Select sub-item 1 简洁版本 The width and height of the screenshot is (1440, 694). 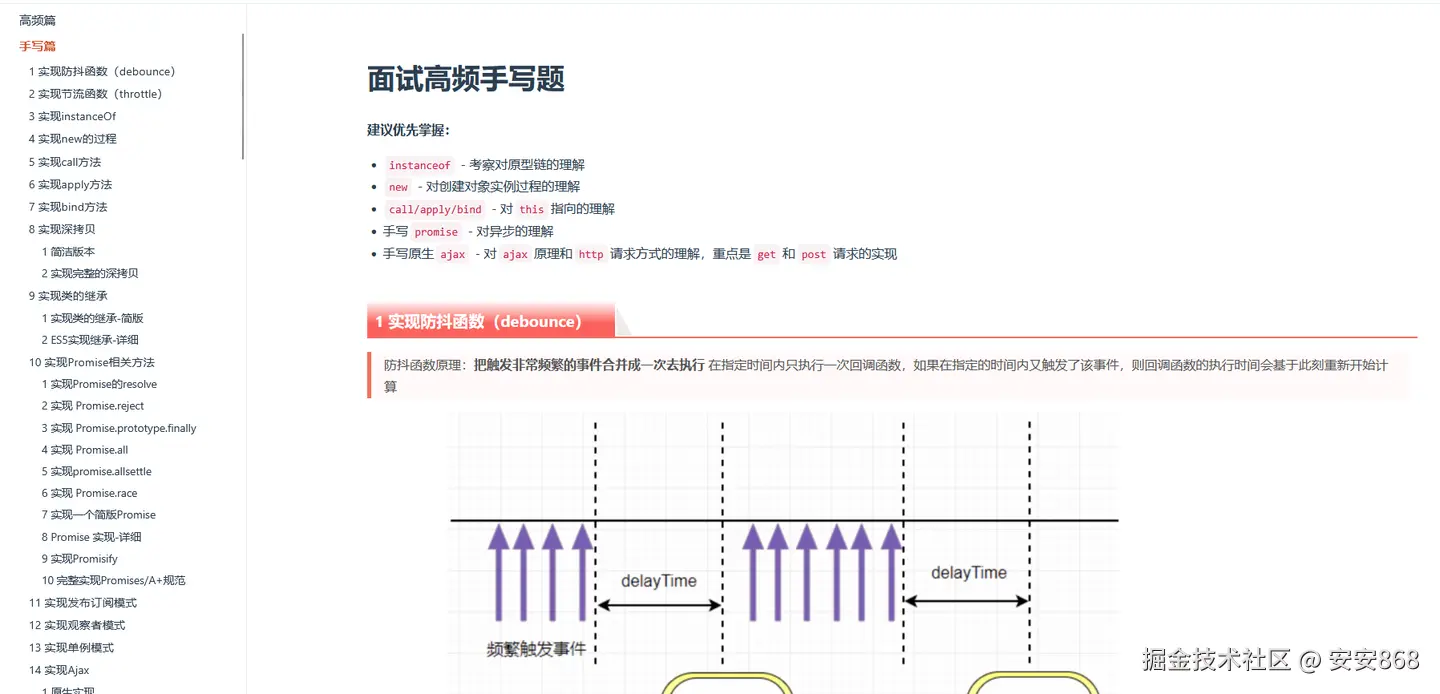click(x=68, y=252)
